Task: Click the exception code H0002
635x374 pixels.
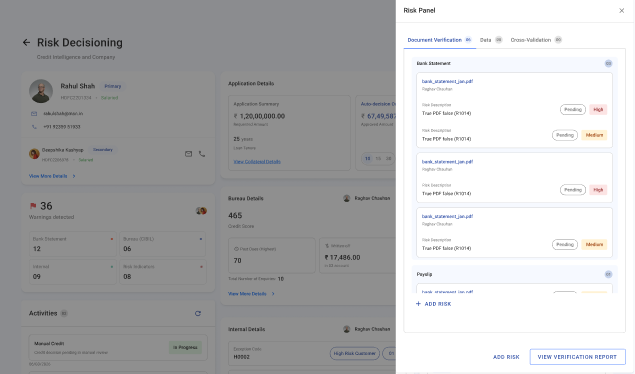Action: (241, 357)
